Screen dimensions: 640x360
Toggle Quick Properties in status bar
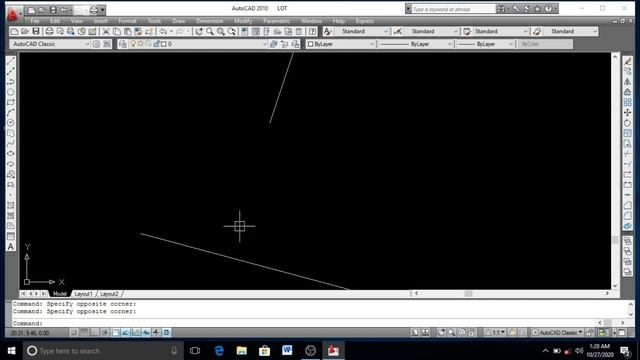coord(167,333)
